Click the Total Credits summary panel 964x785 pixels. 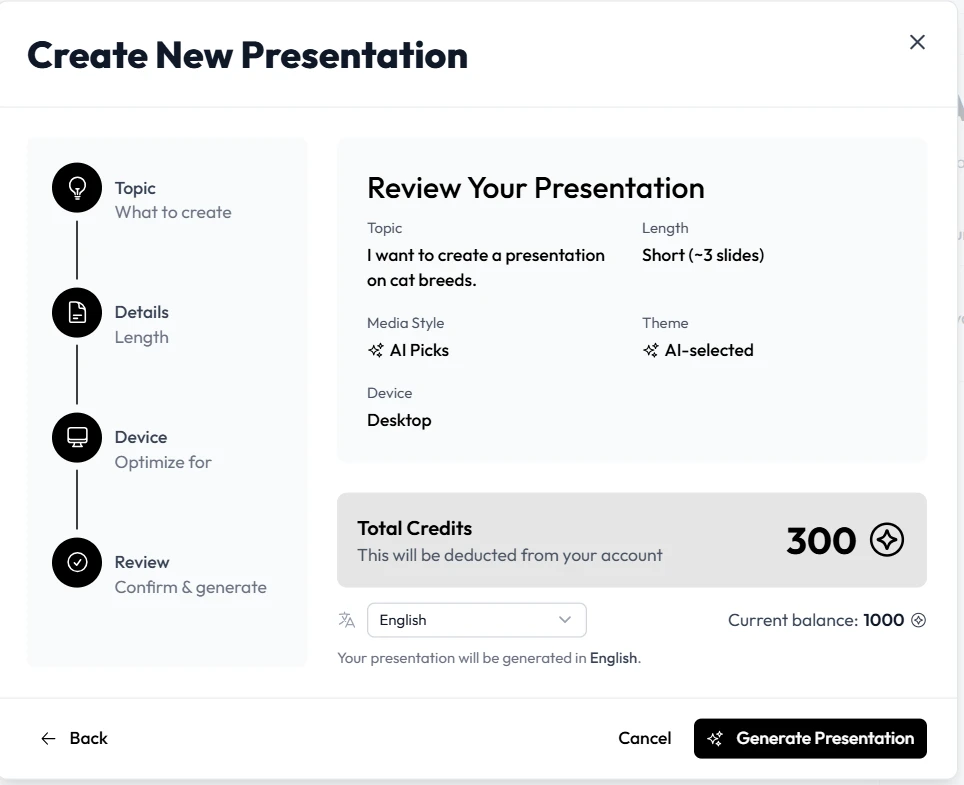click(631, 540)
